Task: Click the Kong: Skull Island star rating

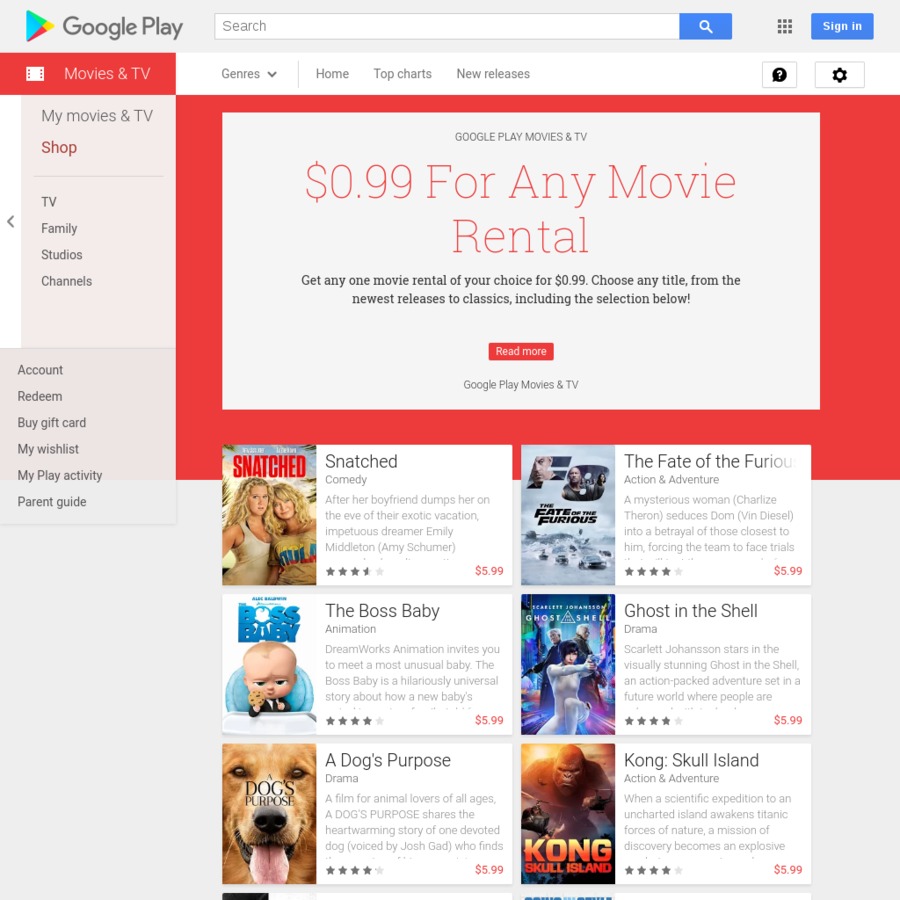Action: [x=654, y=871]
